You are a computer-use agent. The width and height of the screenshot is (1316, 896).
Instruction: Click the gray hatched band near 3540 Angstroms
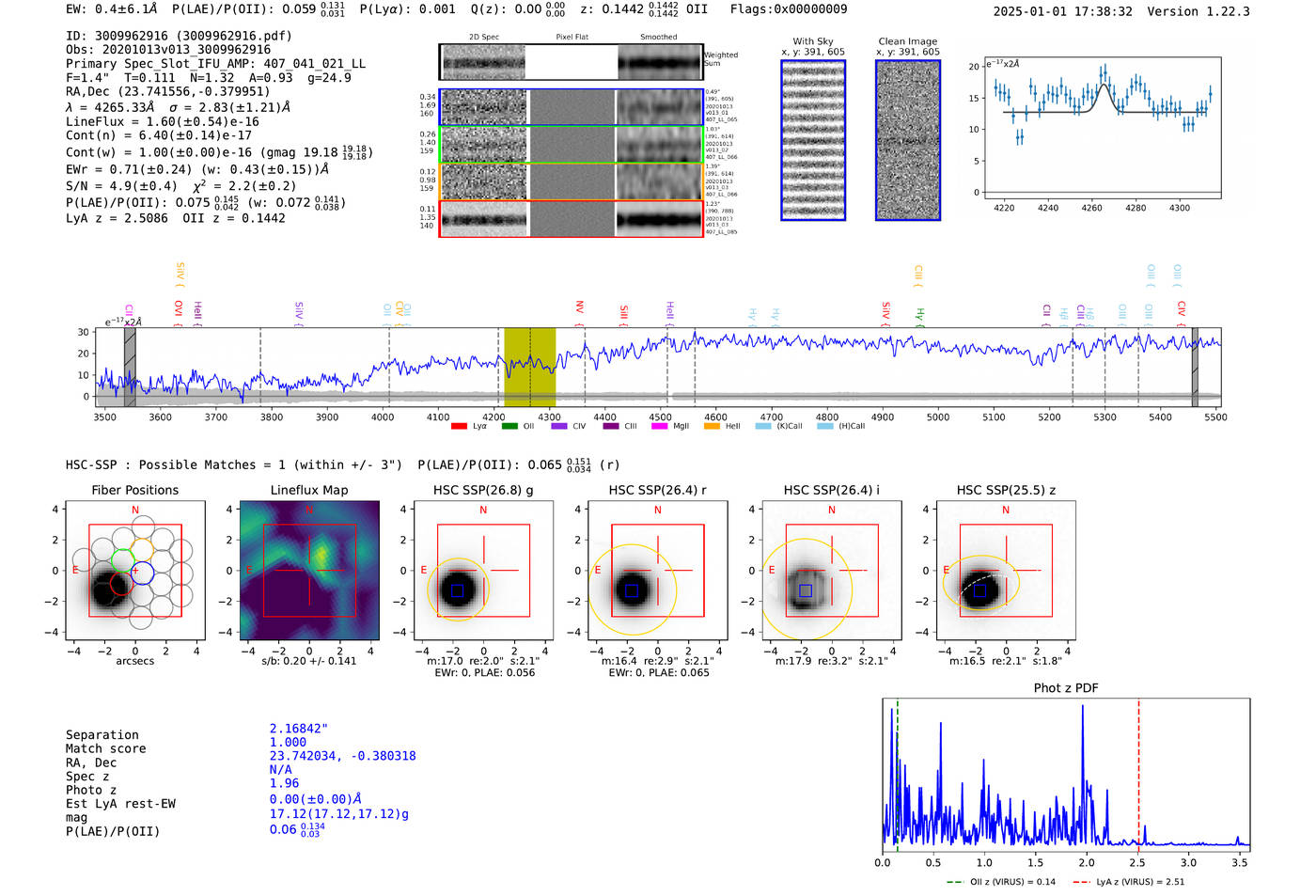[130, 368]
